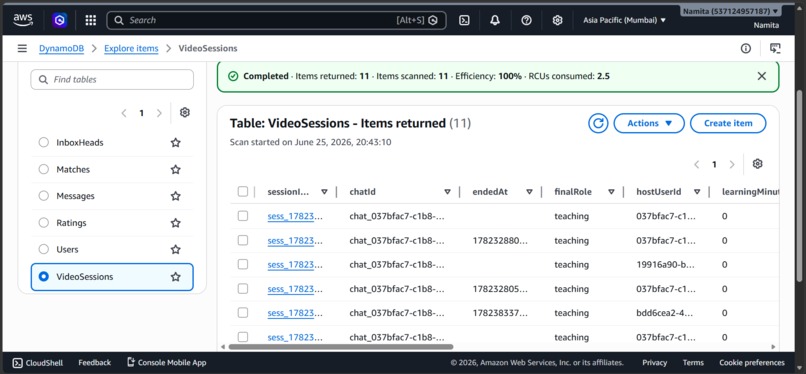
Task: Select the Ratings radio button
Action: [x=44, y=222]
